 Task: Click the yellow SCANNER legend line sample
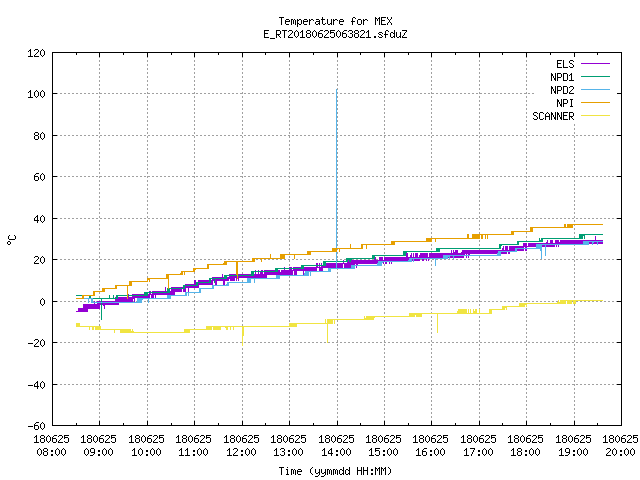tap(595, 116)
